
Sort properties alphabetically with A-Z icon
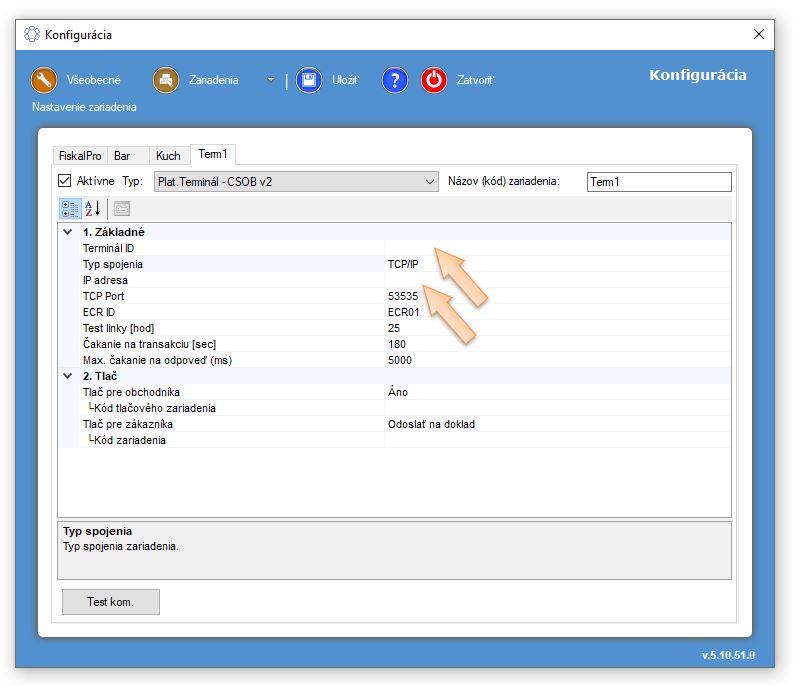[x=93, y=208]
